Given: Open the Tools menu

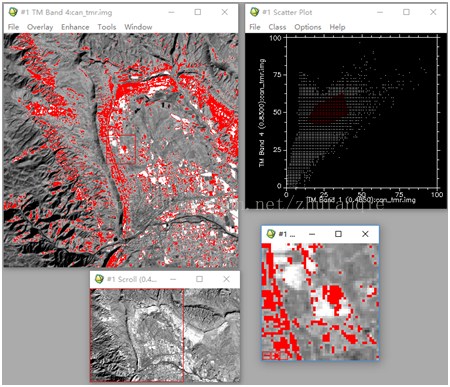Looking at the screenshot, I should [x=107, y=27].
